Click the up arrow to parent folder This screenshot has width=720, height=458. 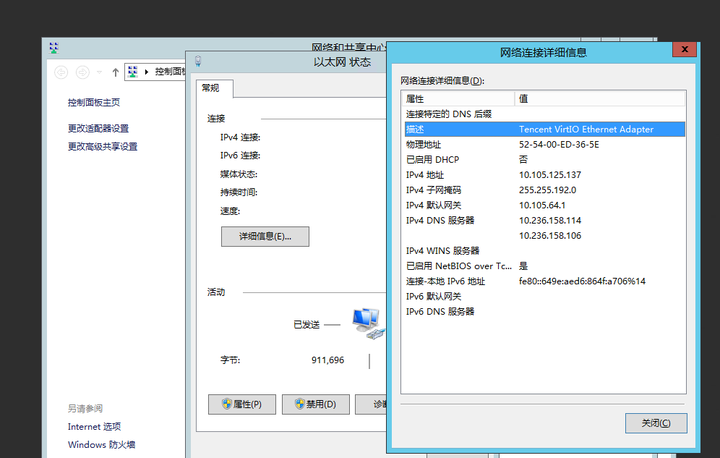pyautogui.click(x=115, y=72)
